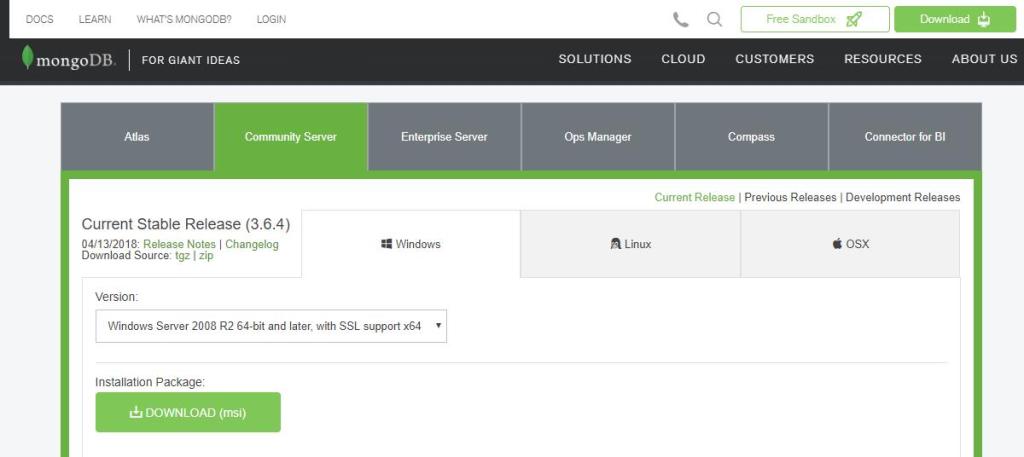1024x457 pixels.
Task: Download source as zip
Action: click(206, 255)
